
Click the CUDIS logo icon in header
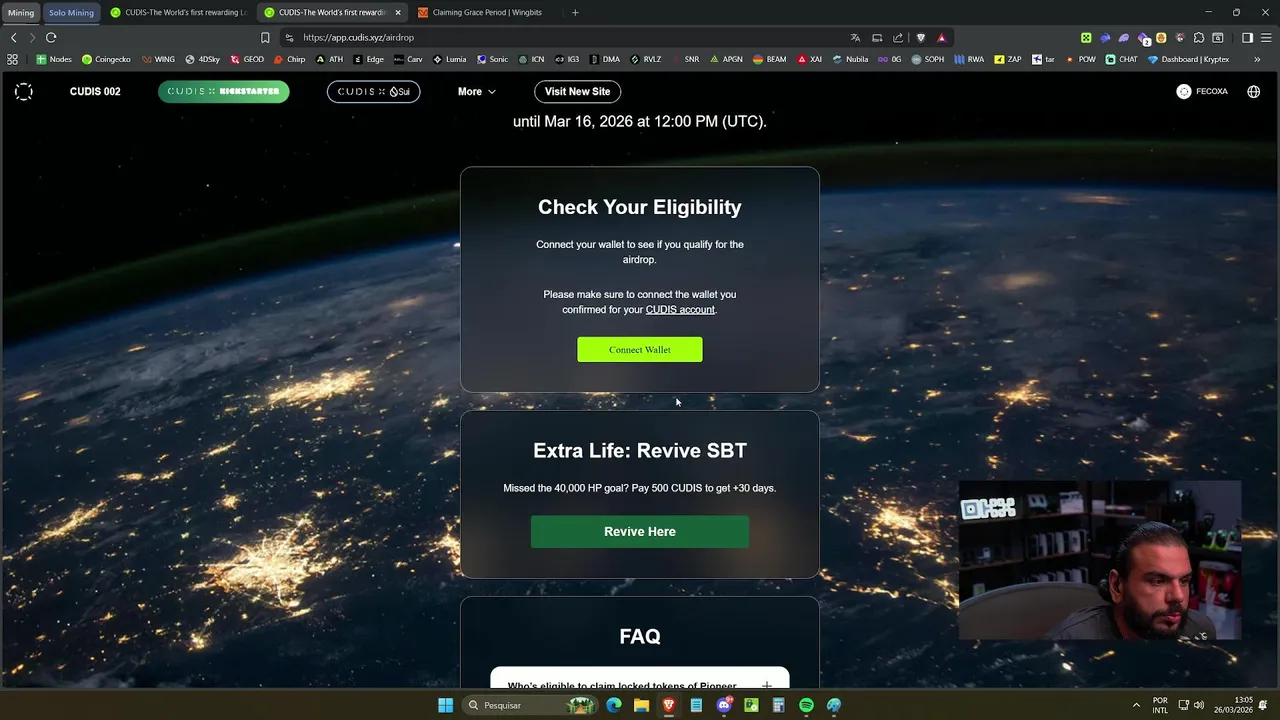[24, 91]
